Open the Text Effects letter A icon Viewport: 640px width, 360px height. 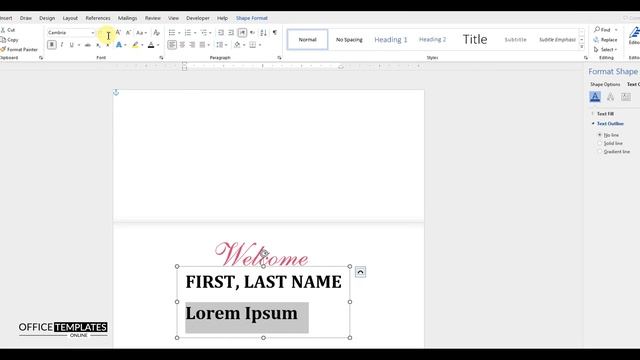(x=119, y=45)
